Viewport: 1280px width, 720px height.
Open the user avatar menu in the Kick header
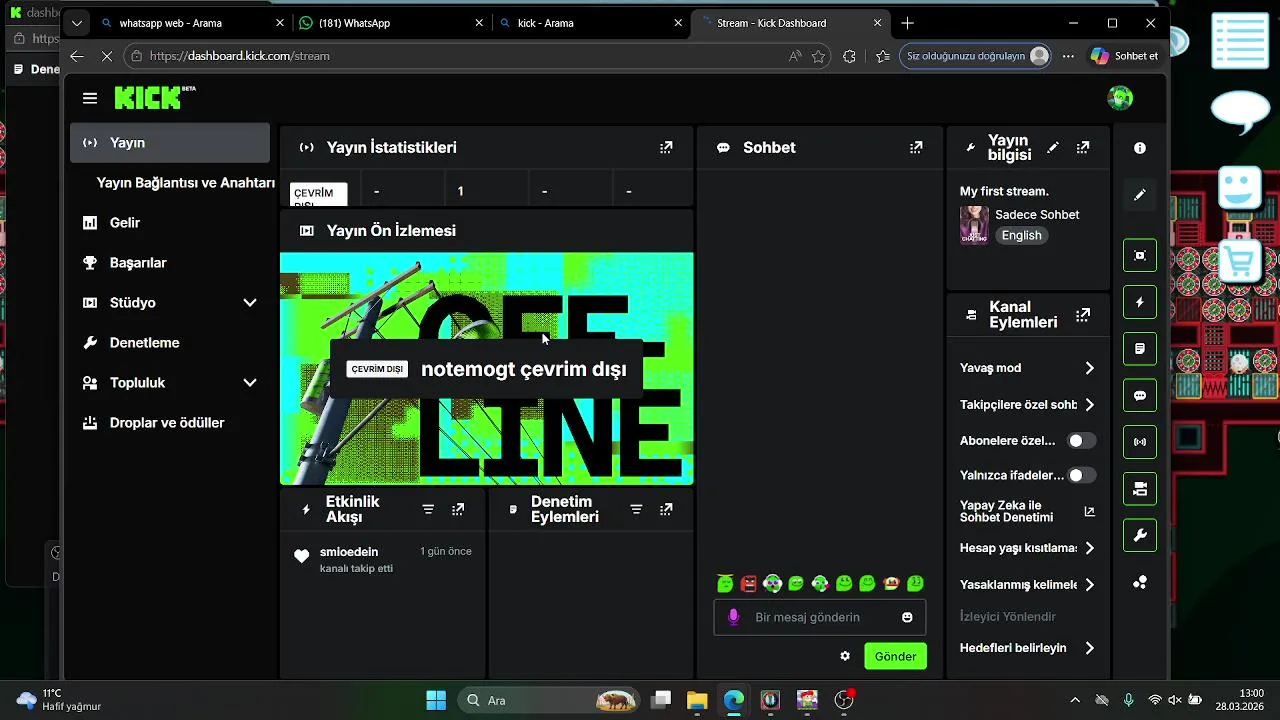[1120, 98]
